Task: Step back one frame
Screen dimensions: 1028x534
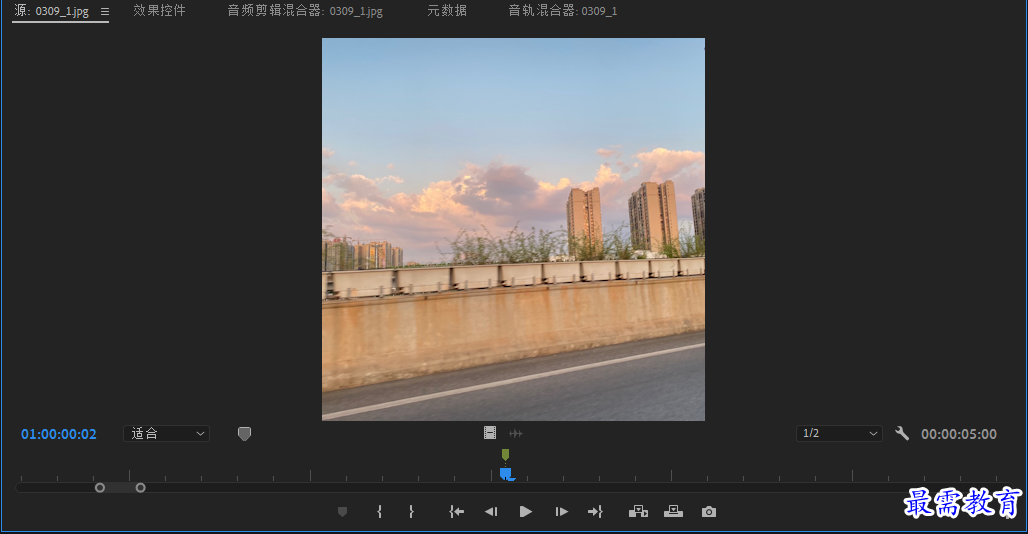Action: (x=491, y=512)
